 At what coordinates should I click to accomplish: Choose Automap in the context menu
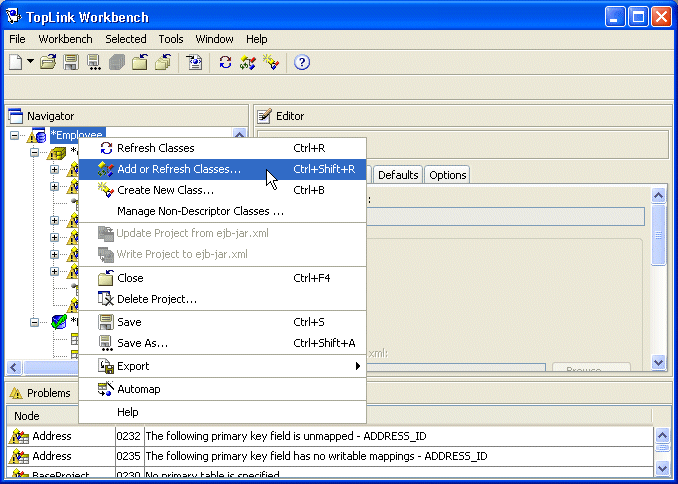coord(223,389)
